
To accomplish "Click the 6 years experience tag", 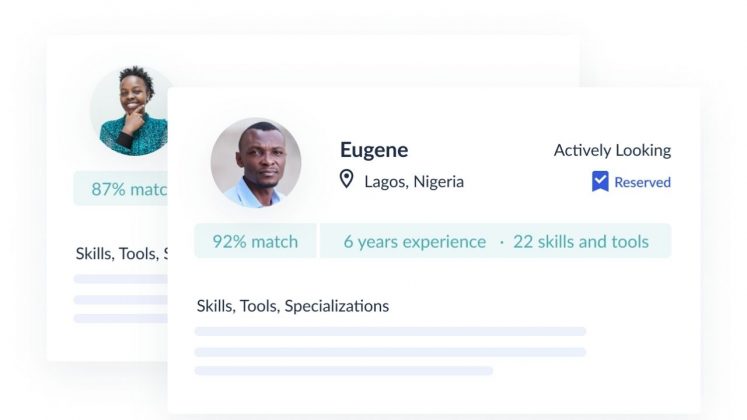I will pyautogui.click(x=414, y=242).
